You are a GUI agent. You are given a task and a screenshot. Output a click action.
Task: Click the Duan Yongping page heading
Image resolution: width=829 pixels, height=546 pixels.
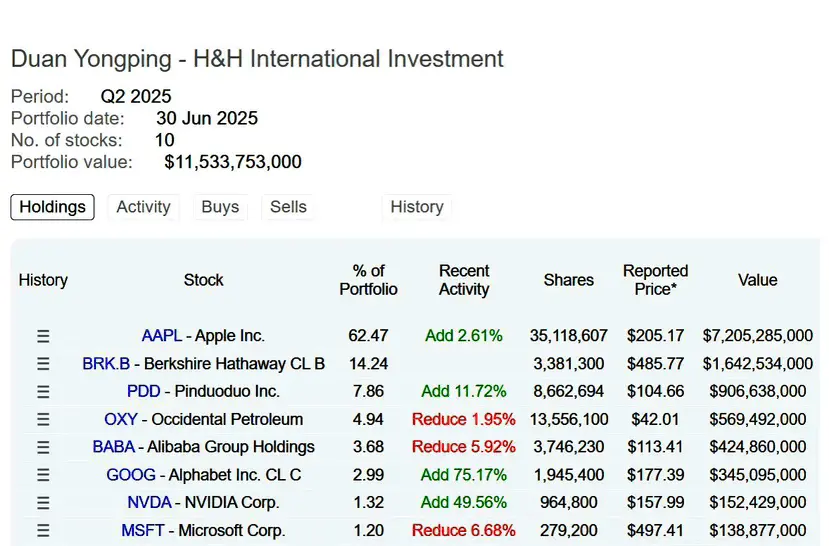tap(257, 59)
